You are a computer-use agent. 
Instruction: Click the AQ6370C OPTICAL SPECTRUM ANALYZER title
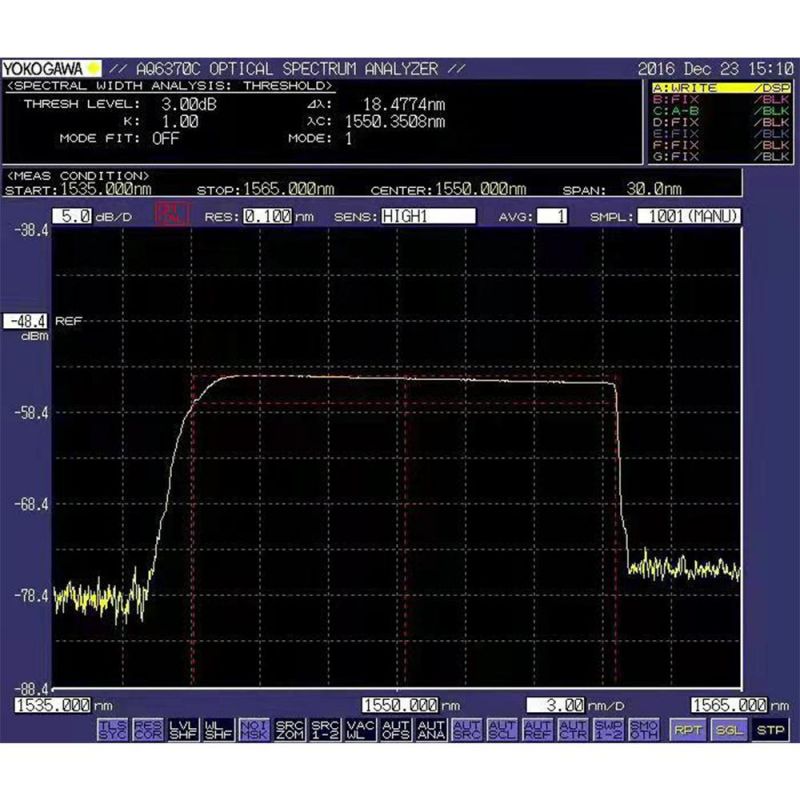point(287,68)
